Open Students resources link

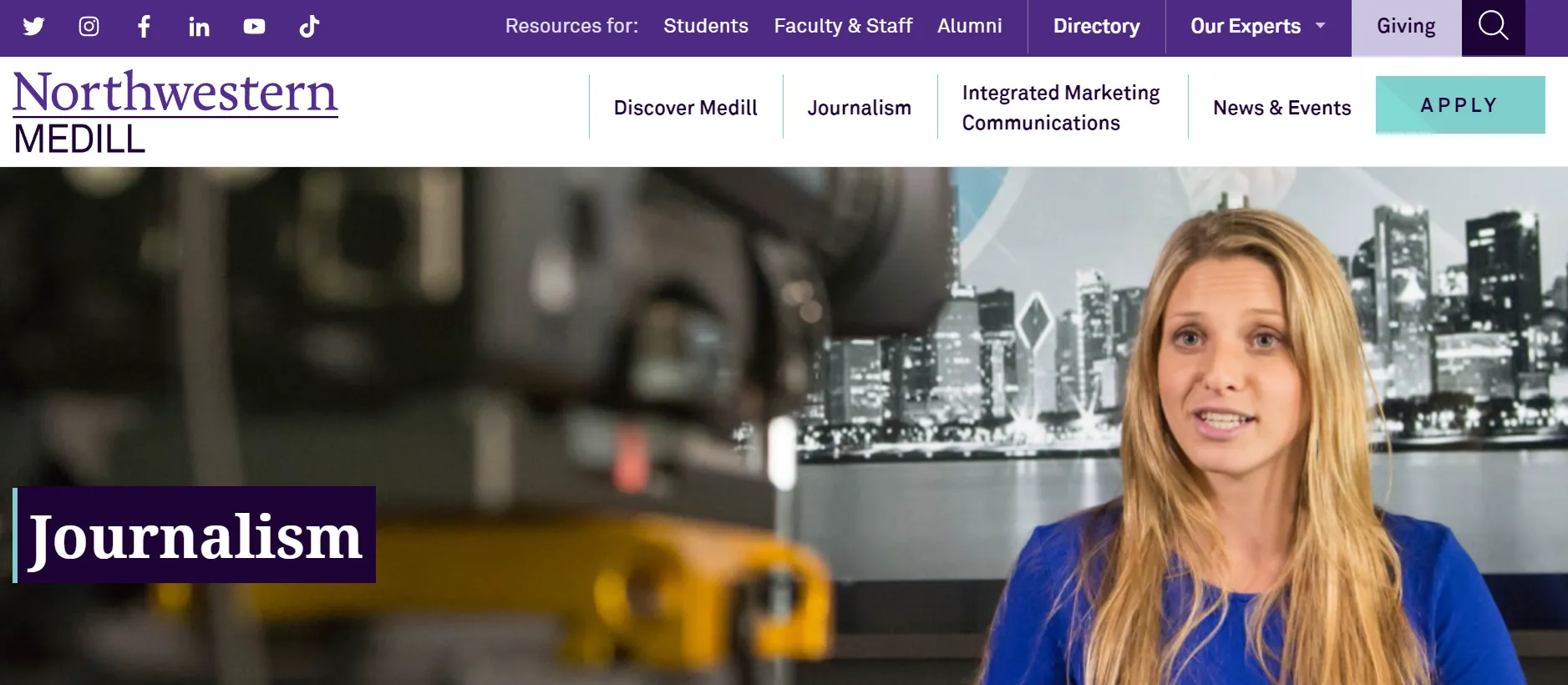(x=706, y=27)
